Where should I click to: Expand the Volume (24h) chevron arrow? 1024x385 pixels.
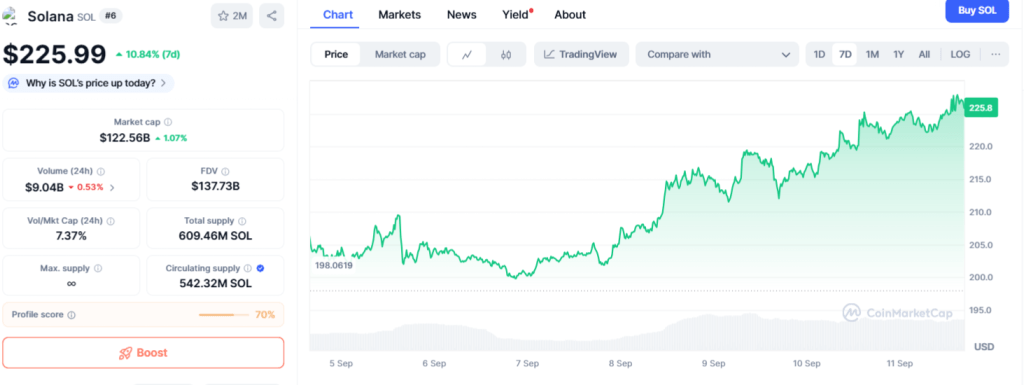tap(112, 188)
